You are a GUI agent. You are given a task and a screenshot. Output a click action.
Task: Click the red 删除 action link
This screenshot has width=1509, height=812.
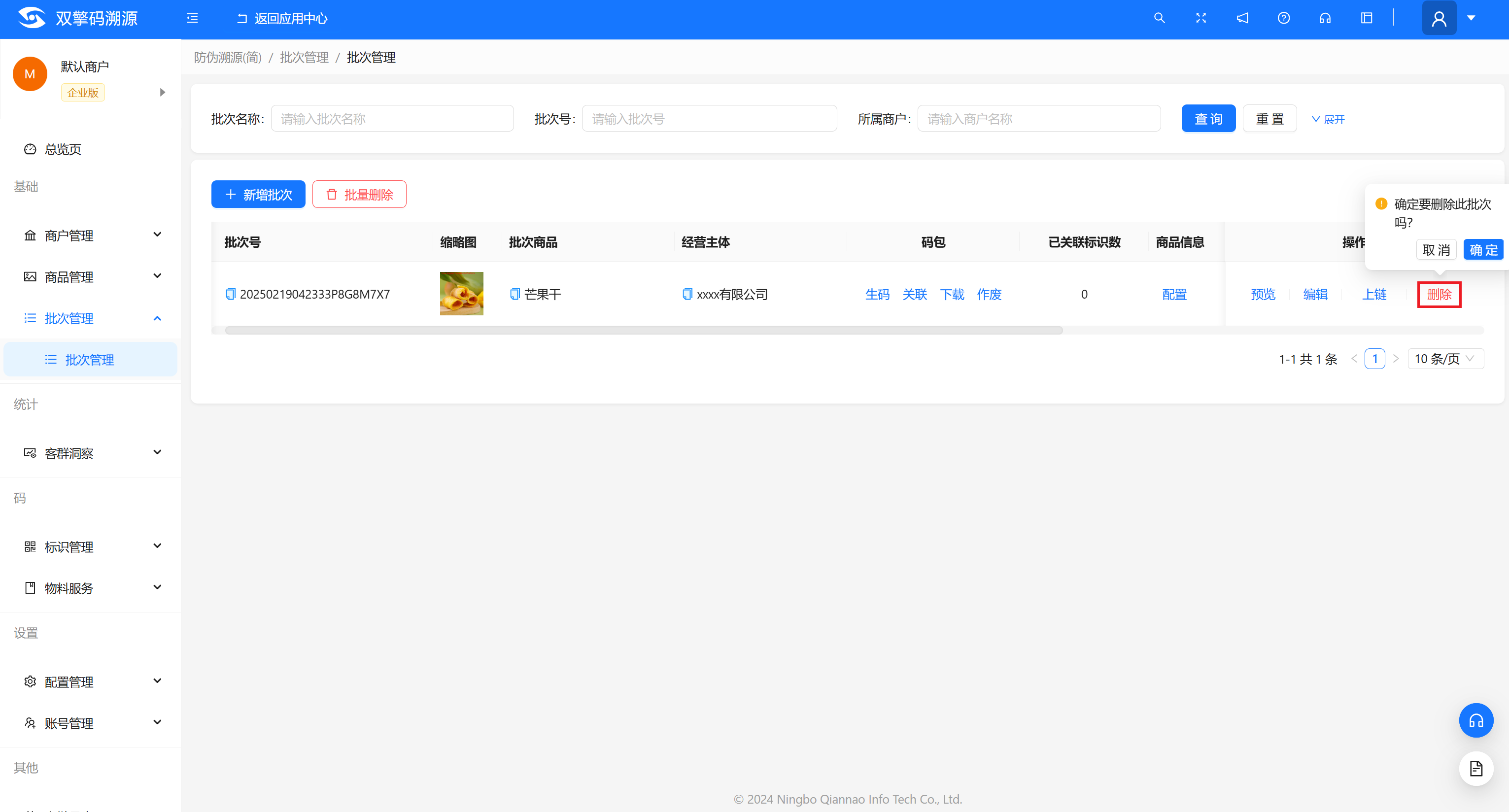[x=1439, y=294]
